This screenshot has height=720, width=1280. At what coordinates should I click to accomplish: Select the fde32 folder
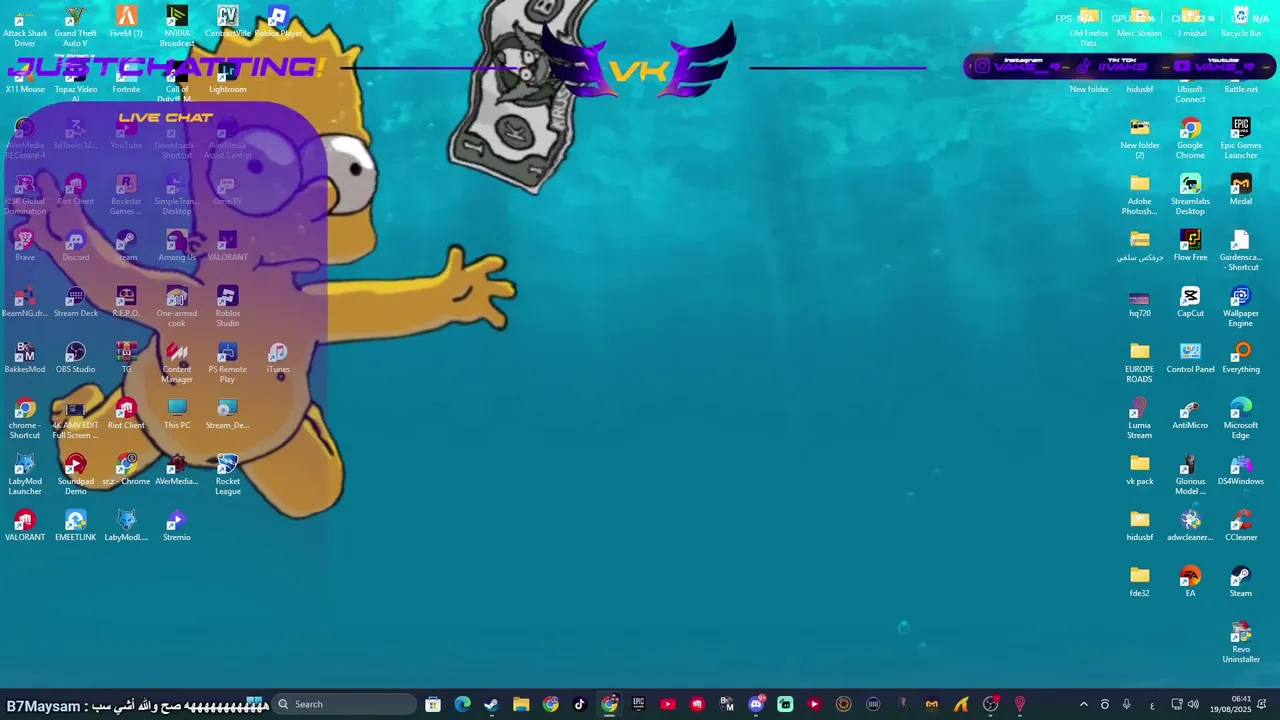pos(1139,583)
